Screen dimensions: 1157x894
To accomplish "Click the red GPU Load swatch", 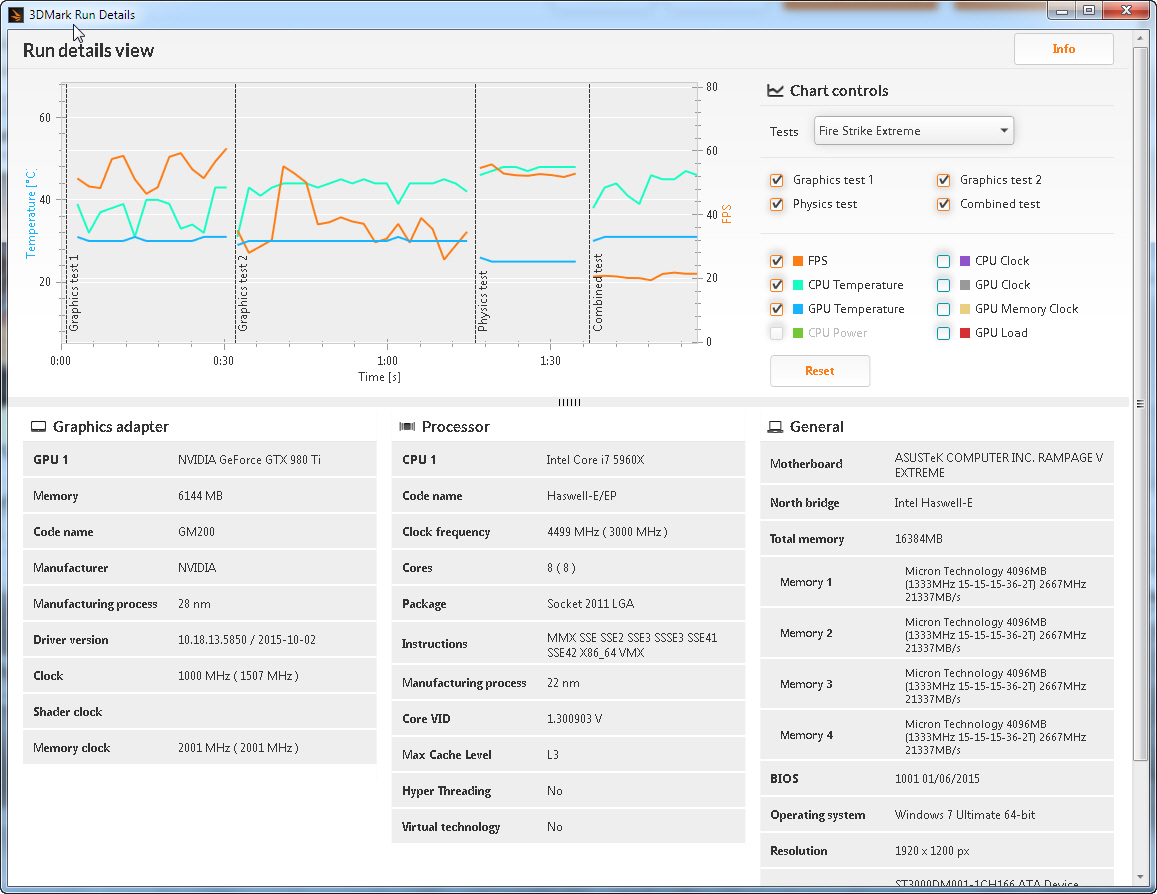I will [964, 333].
